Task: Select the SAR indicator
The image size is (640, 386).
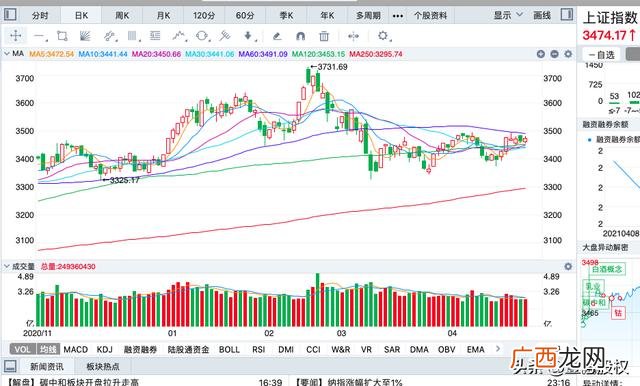Action: (392, 350)
